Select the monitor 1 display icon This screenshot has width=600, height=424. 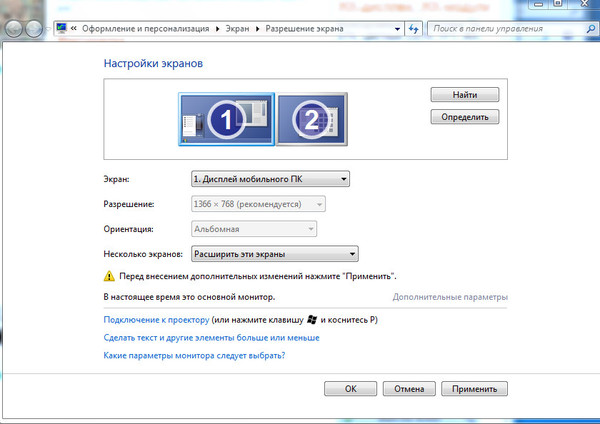click(225, 121)
